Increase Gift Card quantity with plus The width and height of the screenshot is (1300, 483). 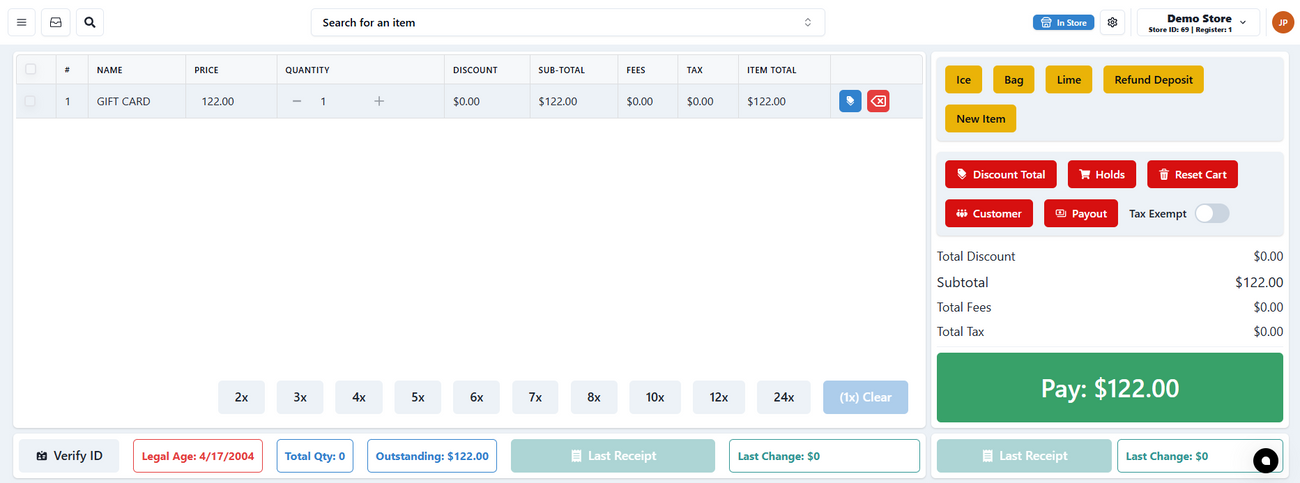[x=379, y=101]
